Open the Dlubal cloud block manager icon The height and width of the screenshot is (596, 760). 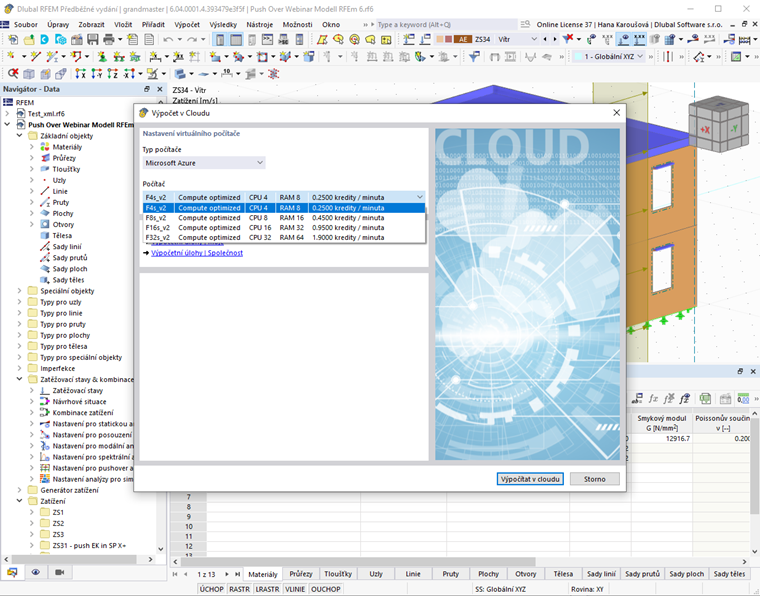pyautogui.click(x=61, y=40)
